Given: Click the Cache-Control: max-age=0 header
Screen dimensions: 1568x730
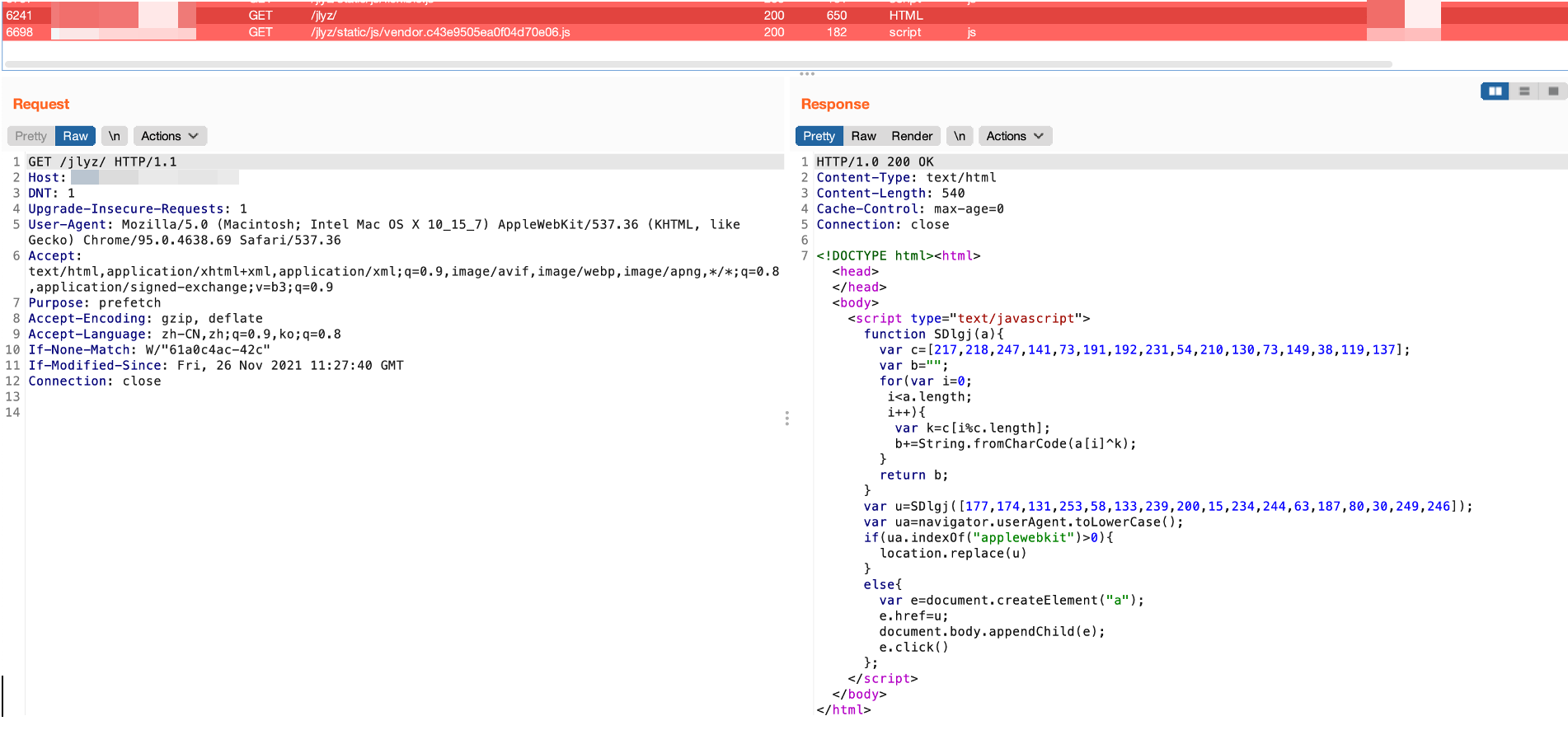Looking at the screenshot, I should [910, 208].
